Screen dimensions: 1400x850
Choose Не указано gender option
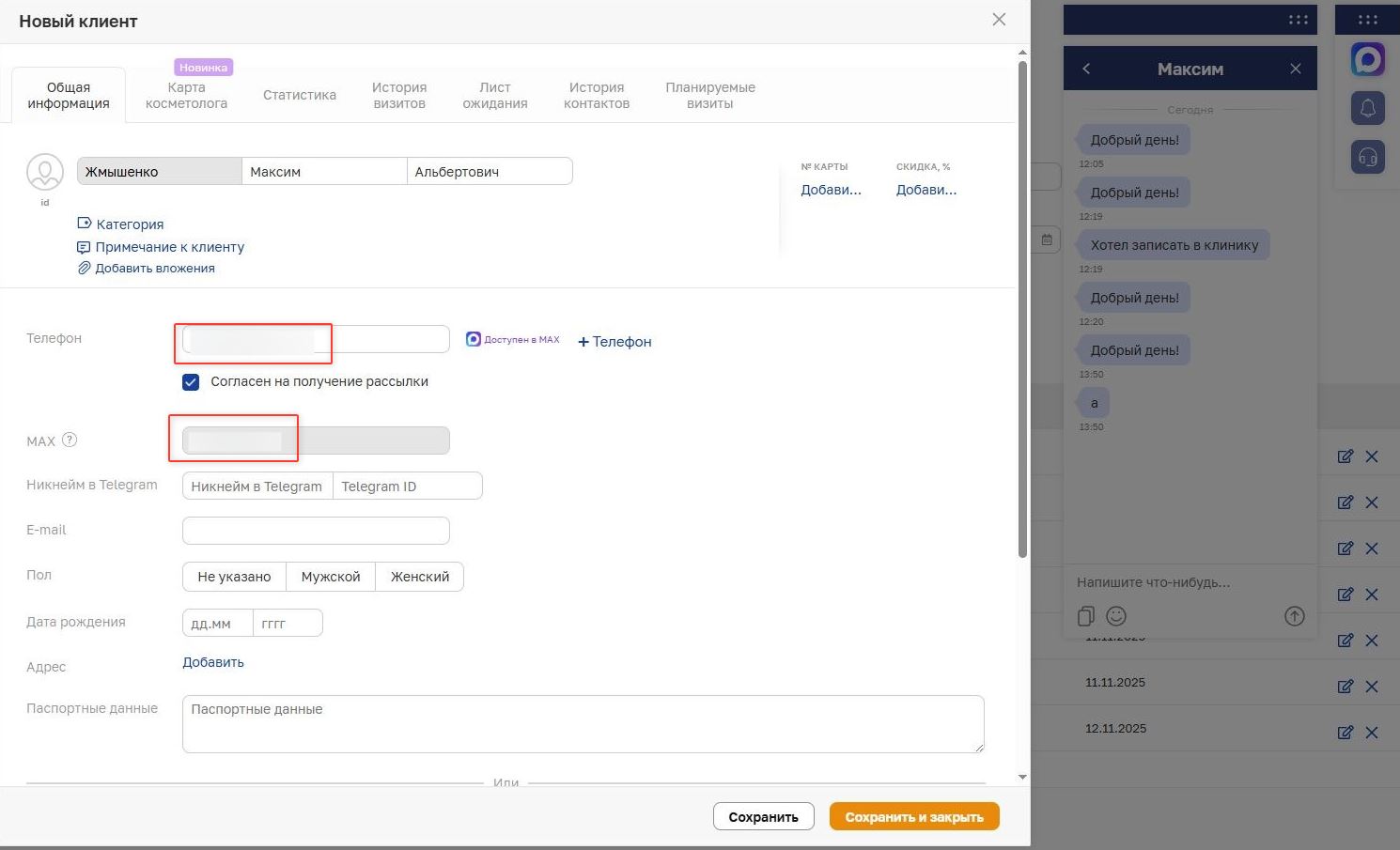(234, 577)
